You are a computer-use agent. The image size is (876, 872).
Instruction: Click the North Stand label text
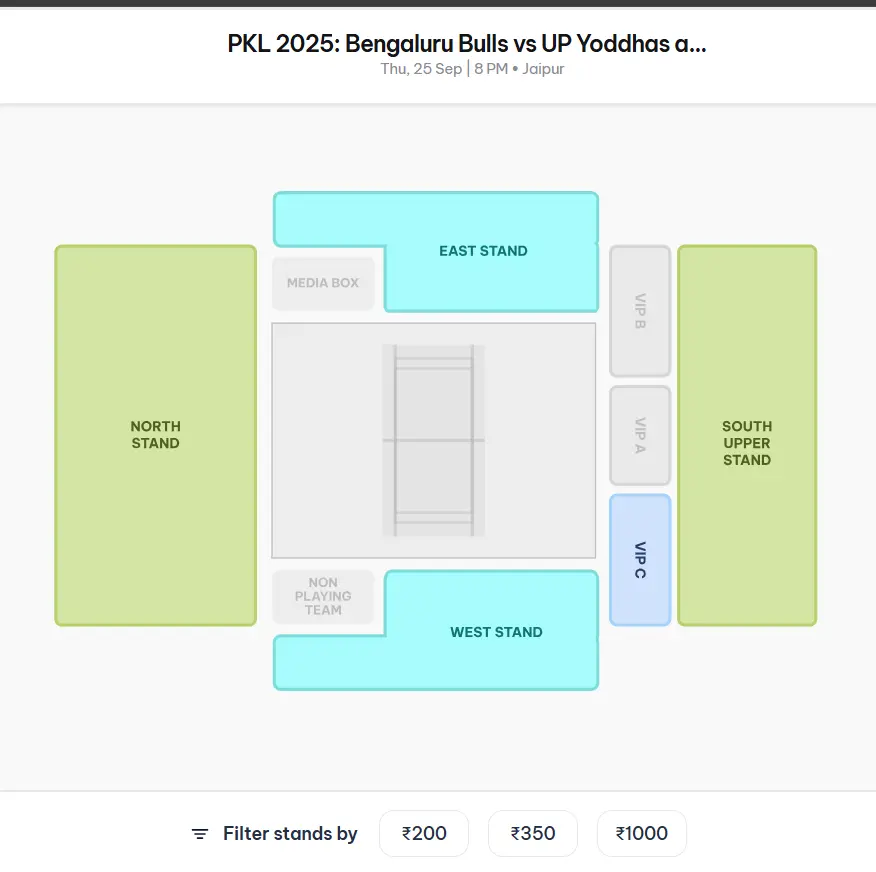click(155, 435)
